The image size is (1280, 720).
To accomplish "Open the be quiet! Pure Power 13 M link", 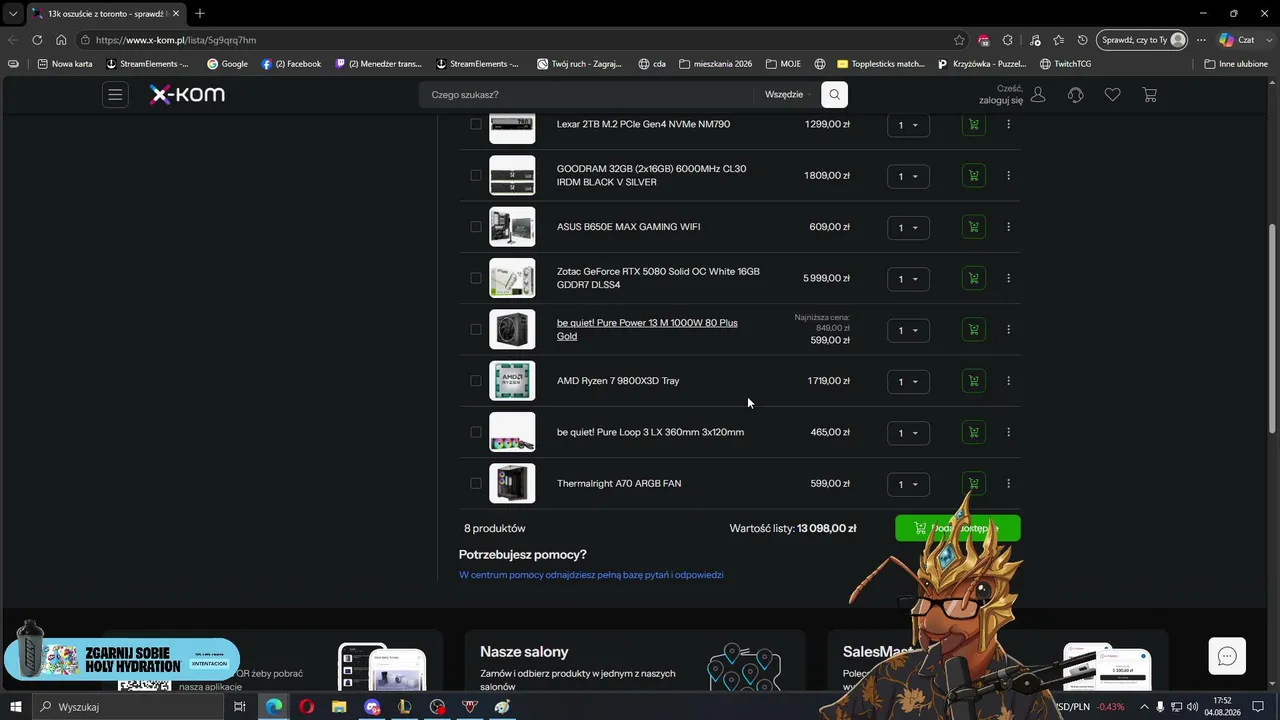I will coord(647,329).
